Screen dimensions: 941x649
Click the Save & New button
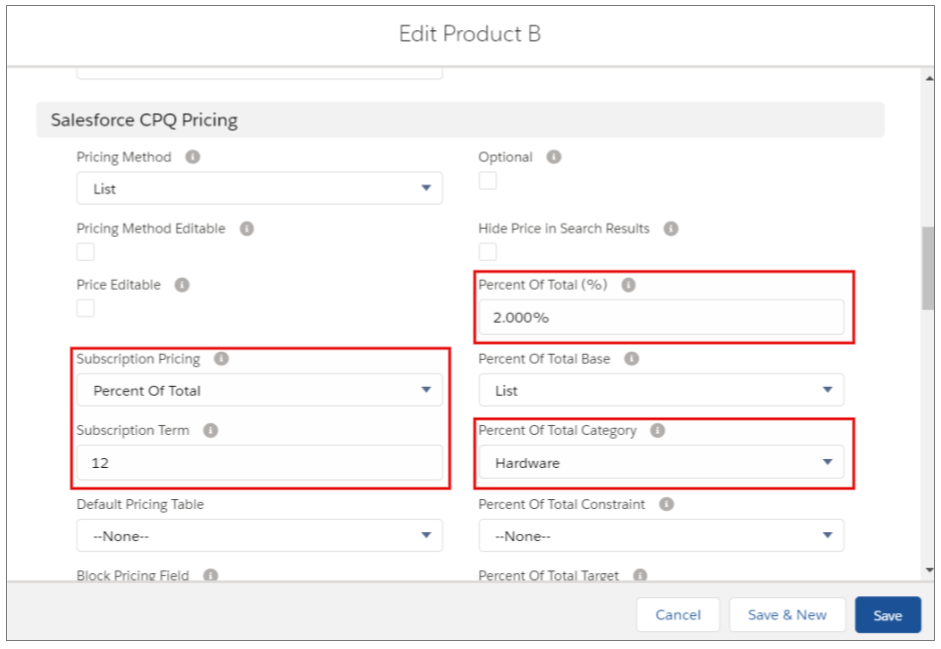click(787, 615)
